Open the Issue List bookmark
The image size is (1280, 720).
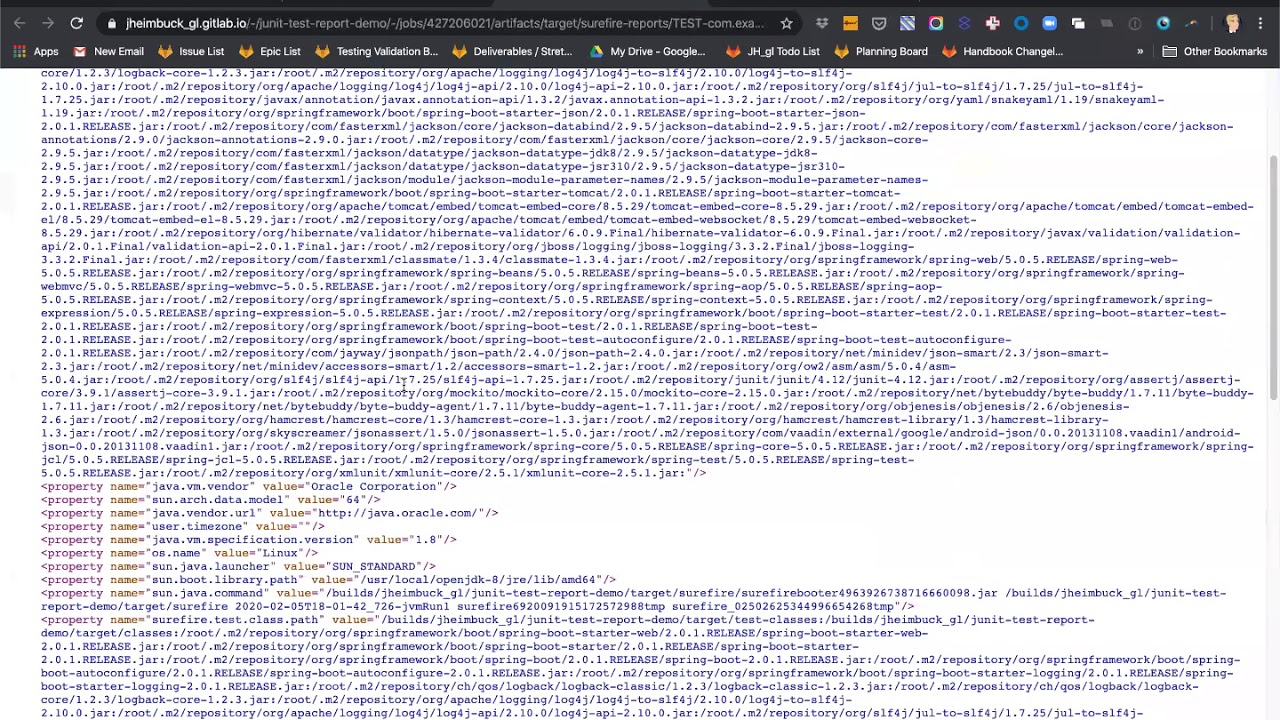tap(190, 51)
